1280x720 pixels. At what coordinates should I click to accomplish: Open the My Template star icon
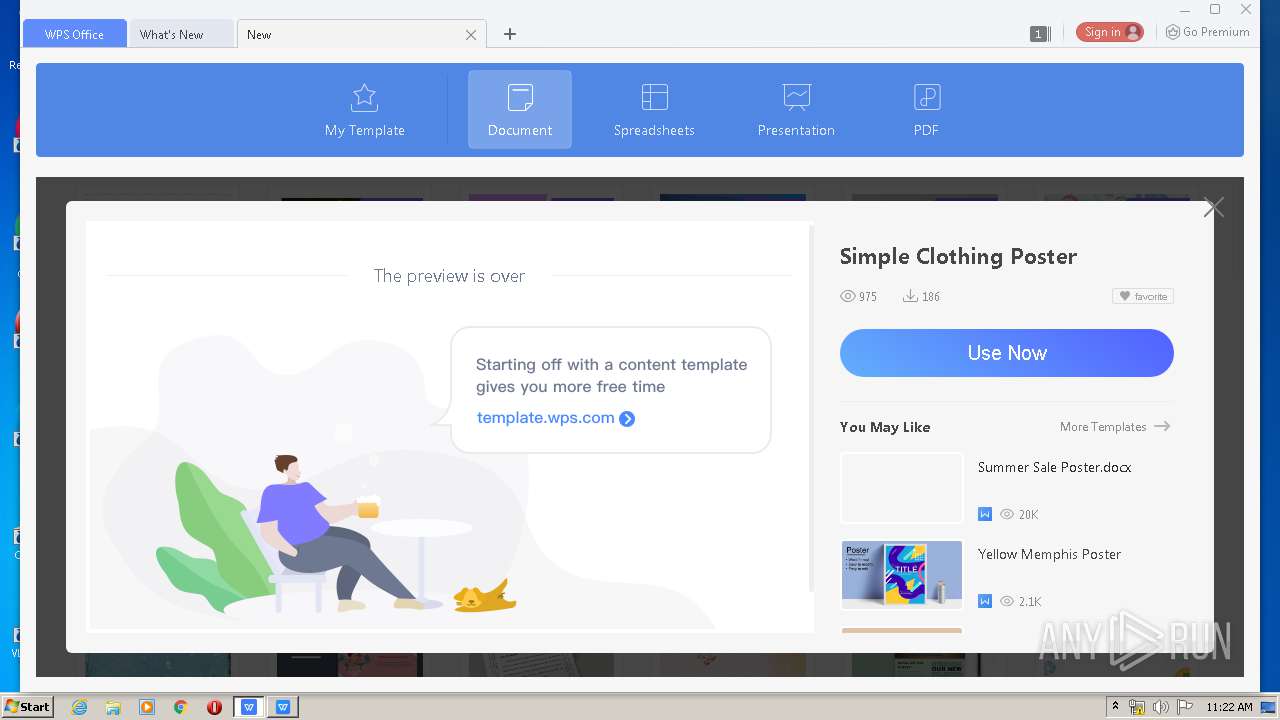point(364,97)
